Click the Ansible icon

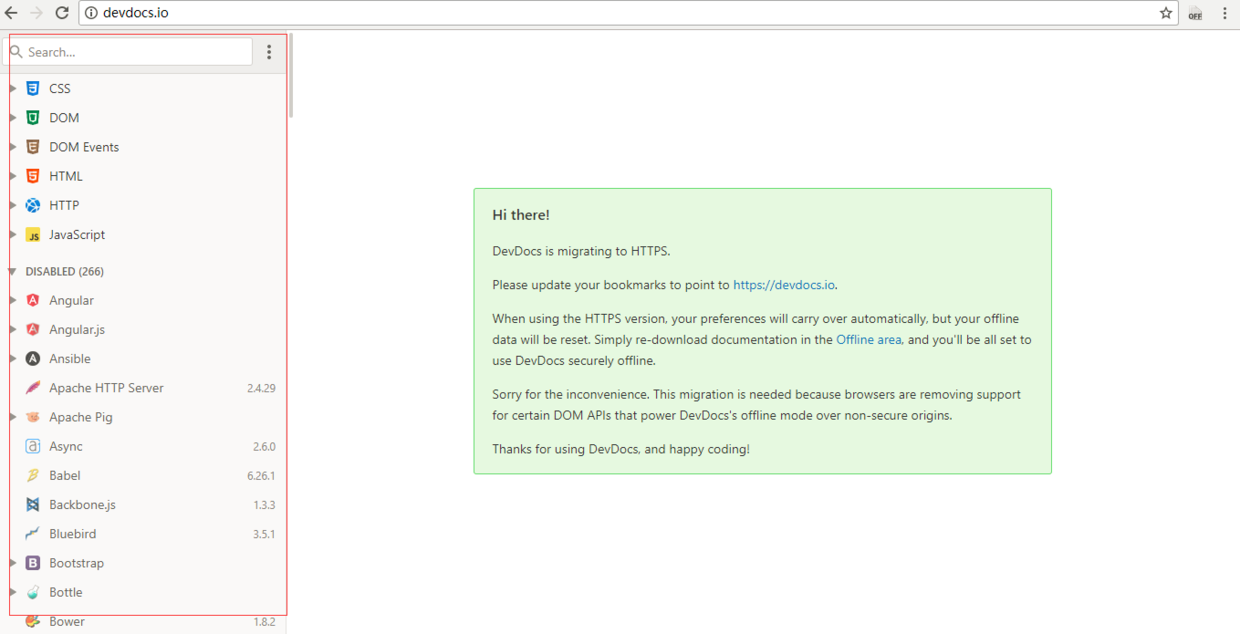pos(33,358)
